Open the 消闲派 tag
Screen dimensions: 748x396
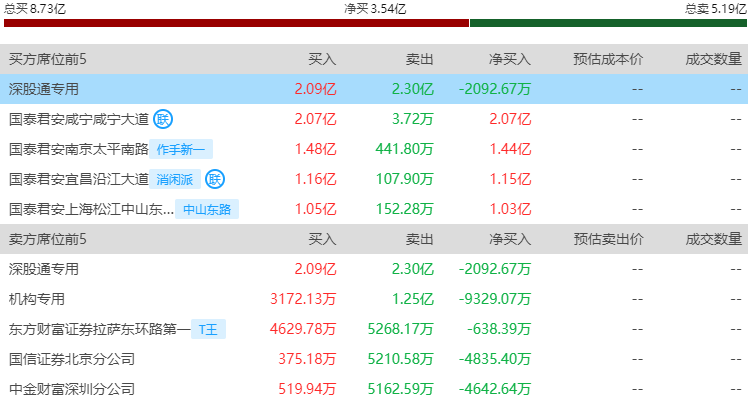tap(175, 179)
